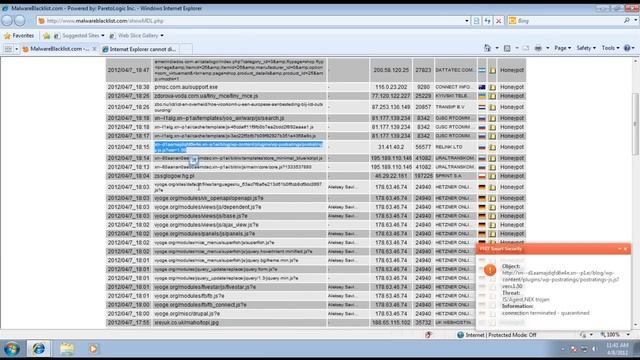Open Windows Explorer folder on the taskbar
The image size is (640, 360).
pyautogui.click(x=67, y=349)
